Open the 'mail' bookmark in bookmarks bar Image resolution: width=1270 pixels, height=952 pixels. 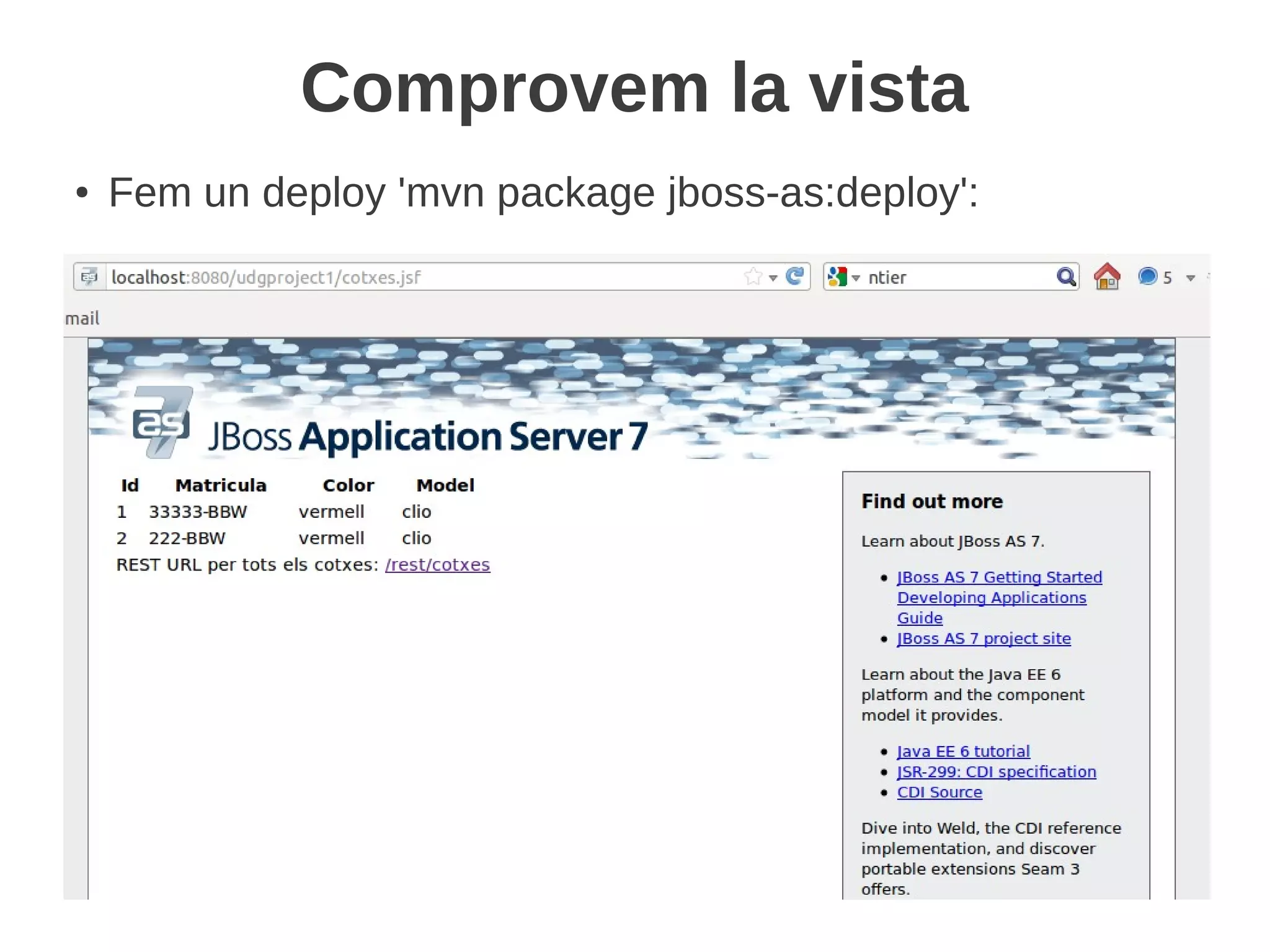82,318
